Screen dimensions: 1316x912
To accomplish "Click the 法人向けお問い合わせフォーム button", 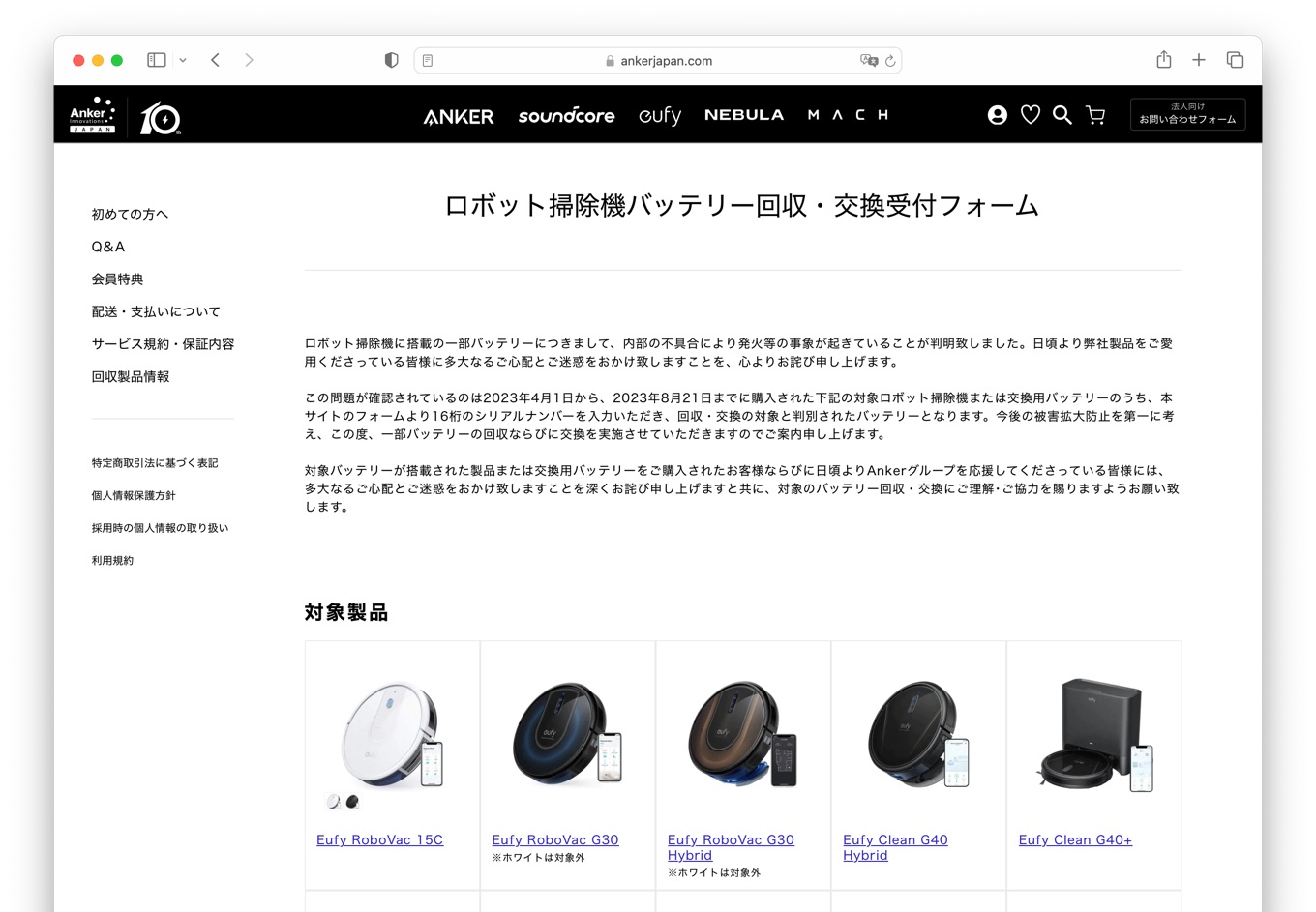I will click(x=1187, y=114).
